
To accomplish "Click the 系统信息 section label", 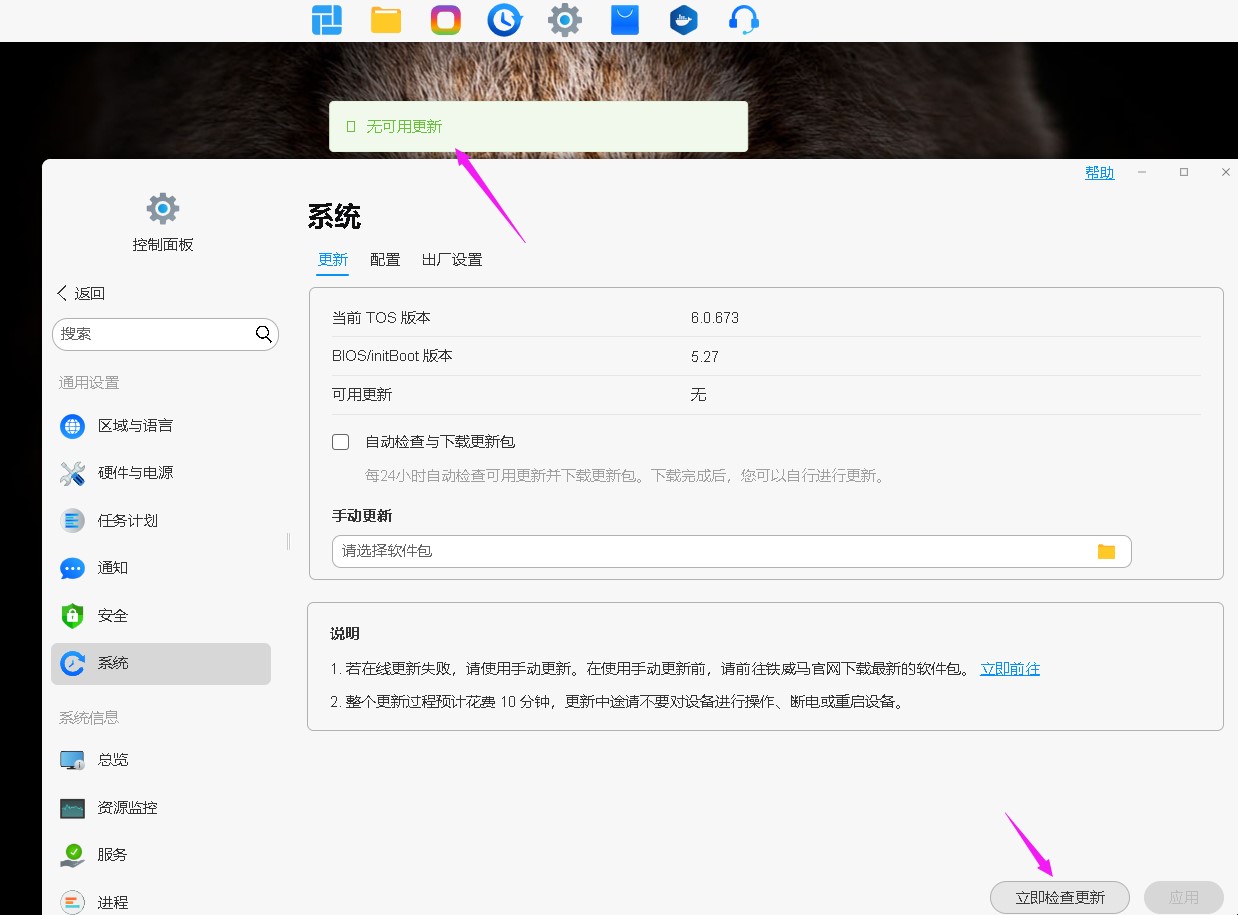I will pyautogui.click(x=89, y=718).
